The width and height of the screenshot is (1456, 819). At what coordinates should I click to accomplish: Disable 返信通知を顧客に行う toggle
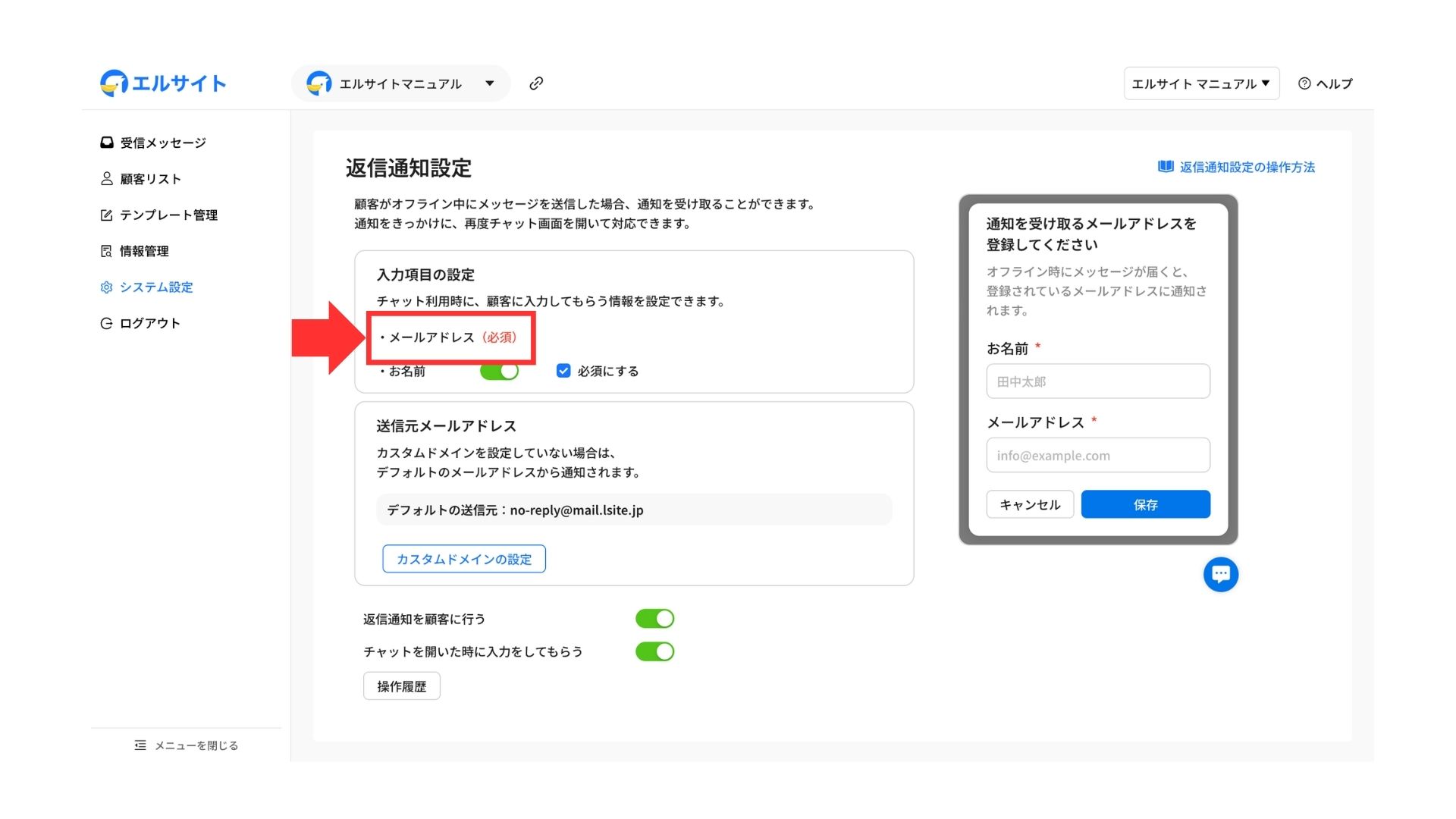click(x=654, y=619)
